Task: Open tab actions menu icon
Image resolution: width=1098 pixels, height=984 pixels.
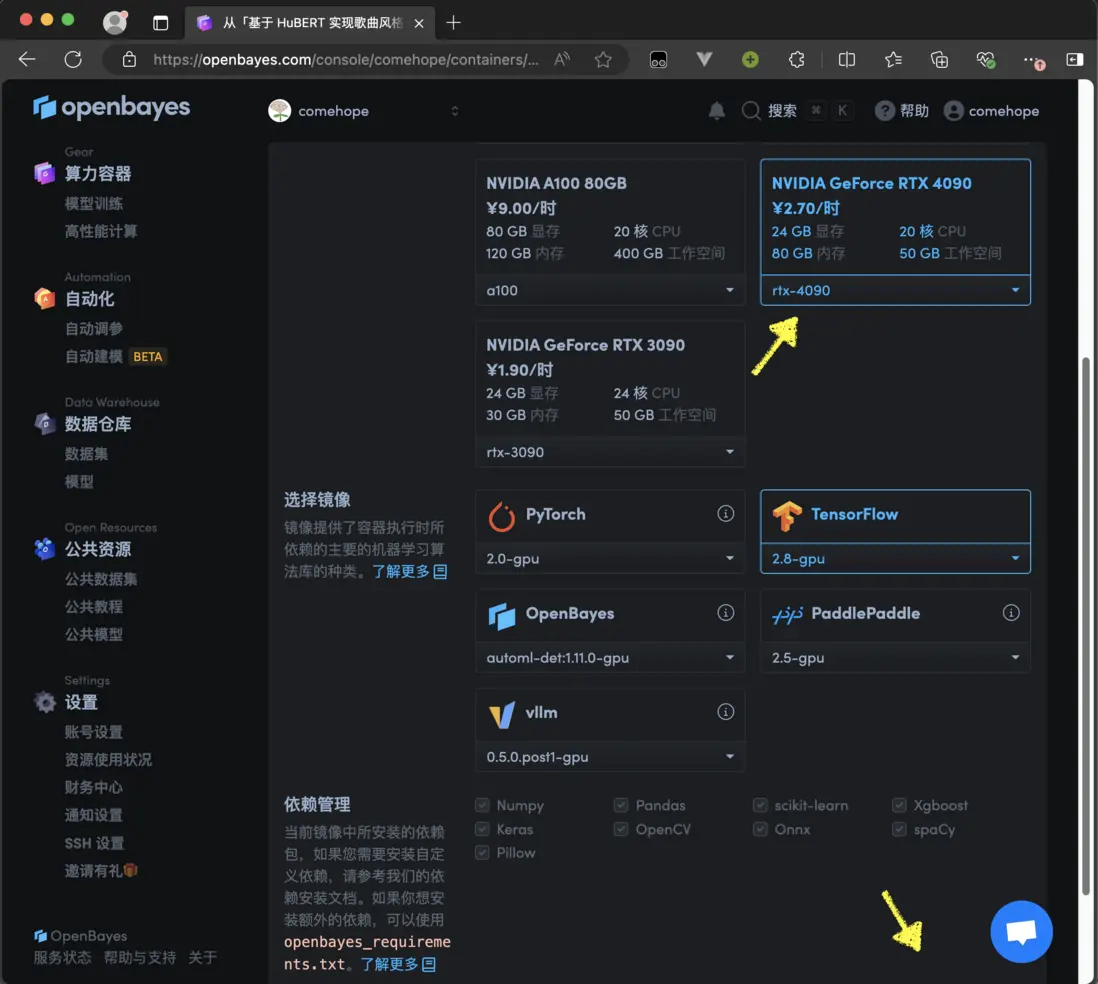Action: [x=160, y=23]
